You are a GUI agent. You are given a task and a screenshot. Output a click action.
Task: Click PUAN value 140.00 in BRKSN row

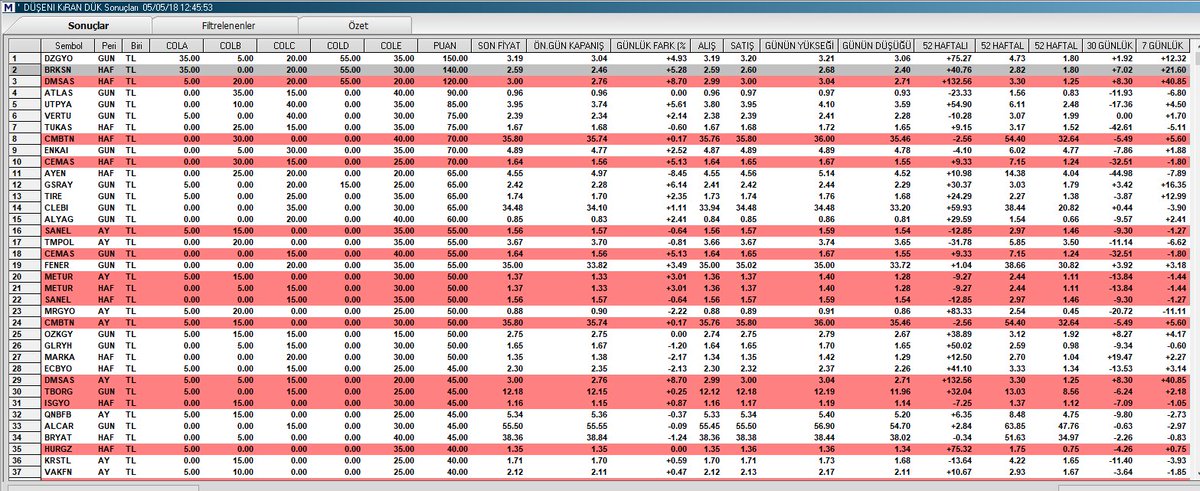pos(446,70)
